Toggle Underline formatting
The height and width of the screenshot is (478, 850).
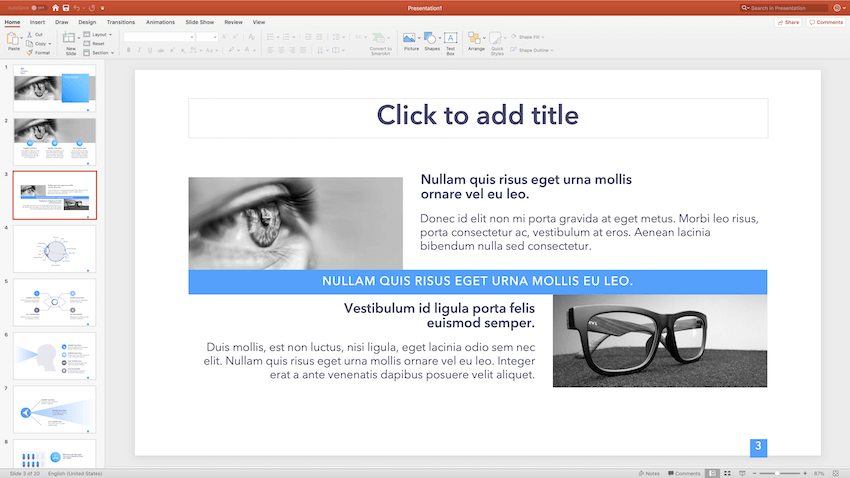[150, 50]
